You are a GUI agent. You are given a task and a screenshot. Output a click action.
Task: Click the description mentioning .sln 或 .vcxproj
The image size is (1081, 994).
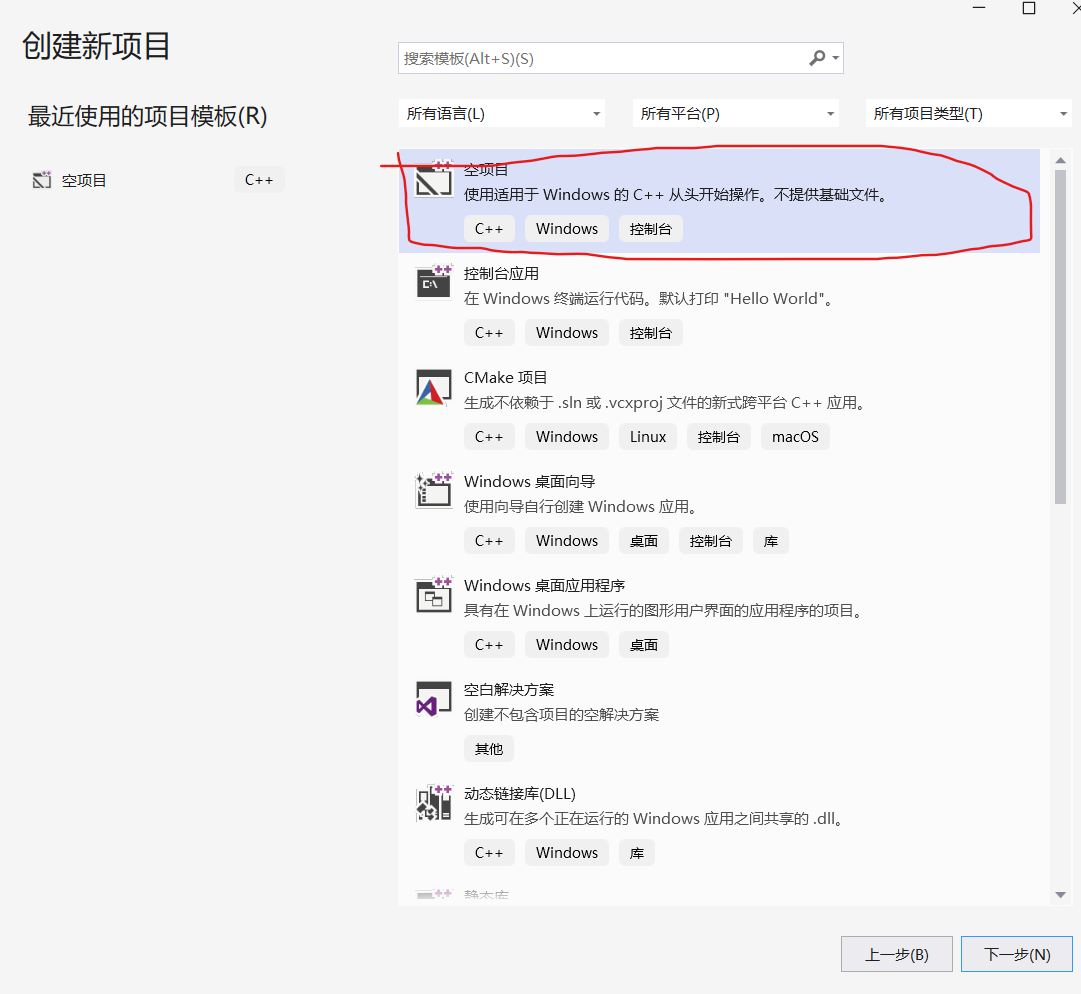click(665, 403)
